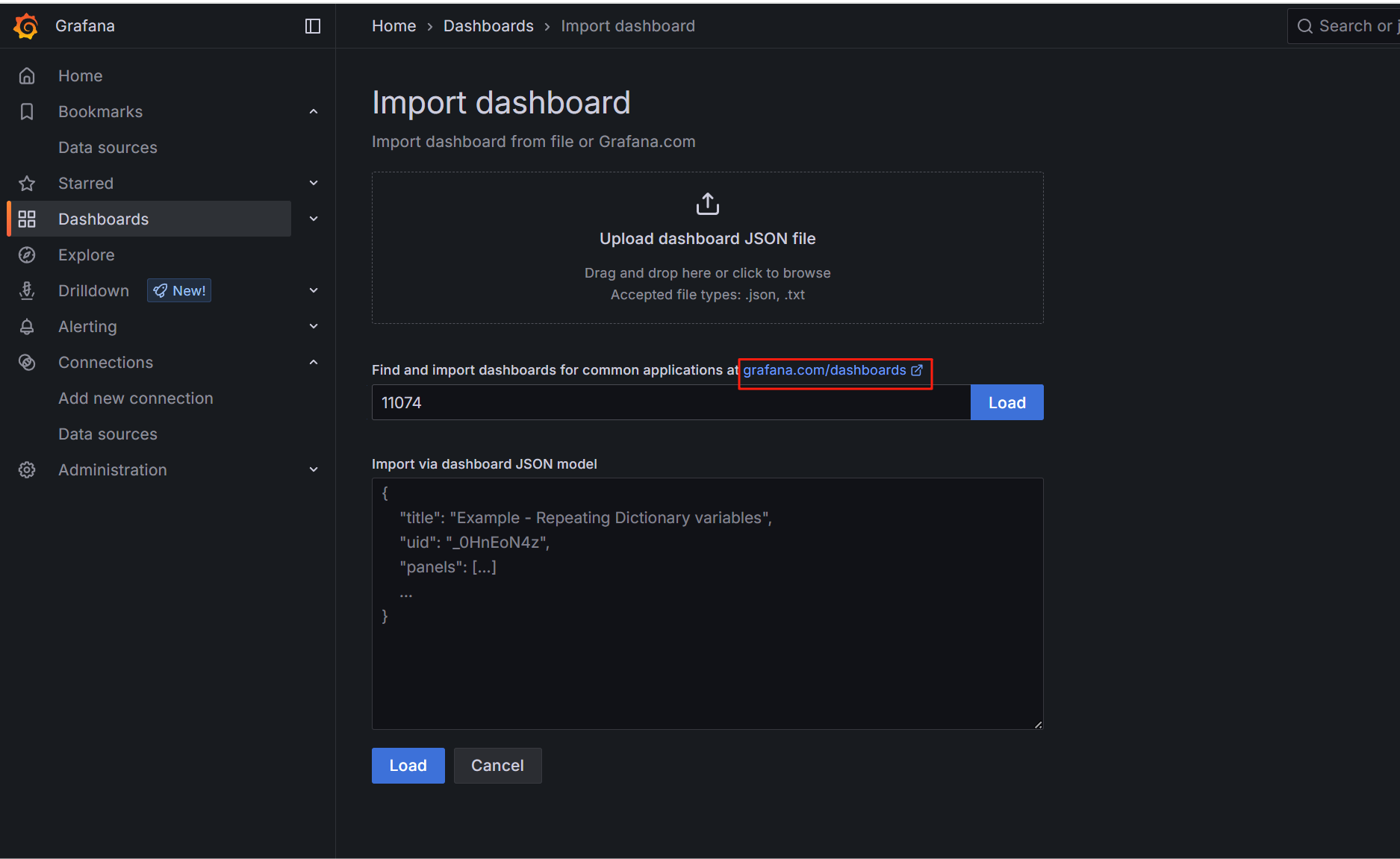1400x859 pixels.
Task: Click the Dashboards grid icon
Action: point(27,219)
